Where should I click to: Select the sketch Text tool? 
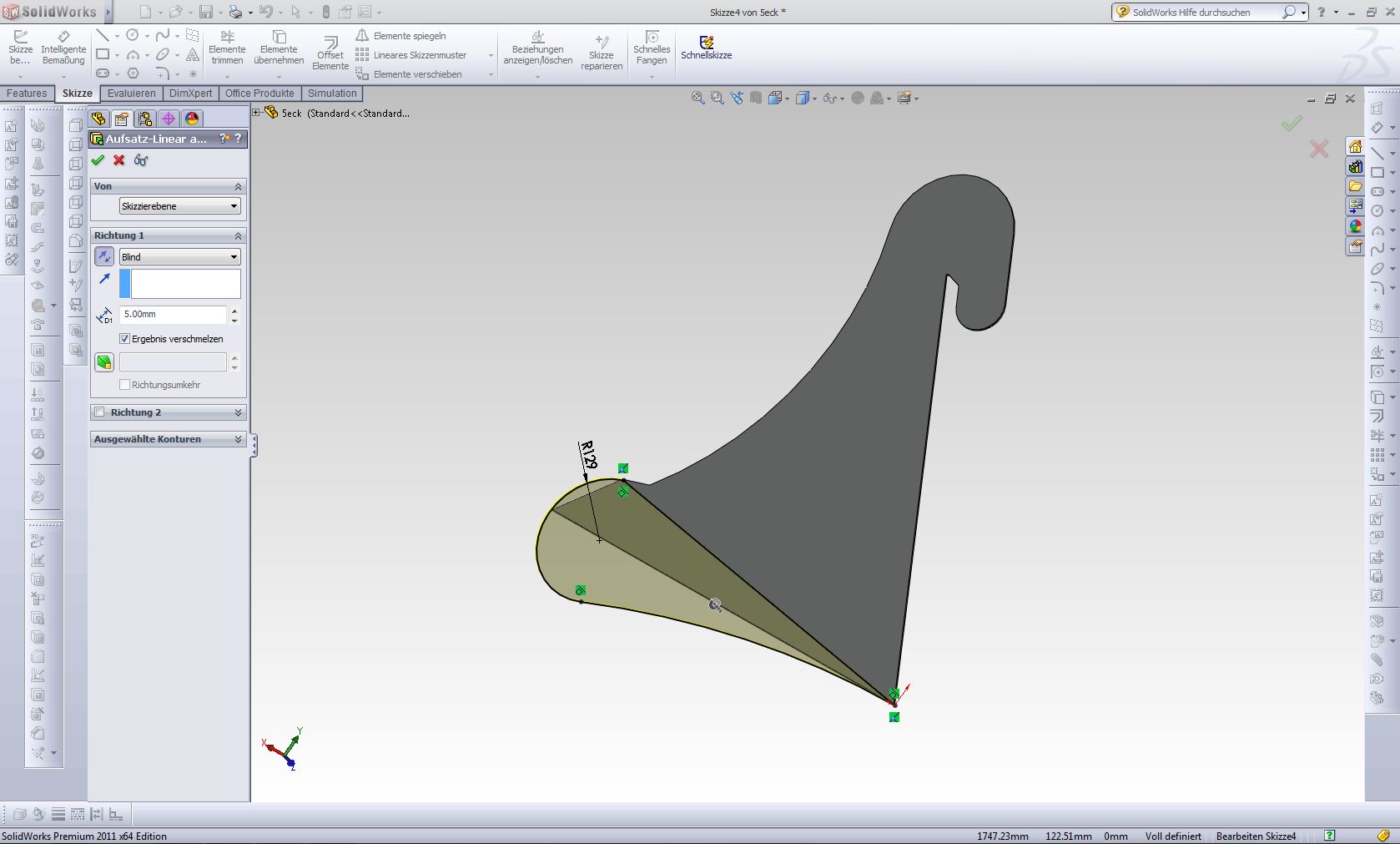pyautogui.click(x=193, y=54)
